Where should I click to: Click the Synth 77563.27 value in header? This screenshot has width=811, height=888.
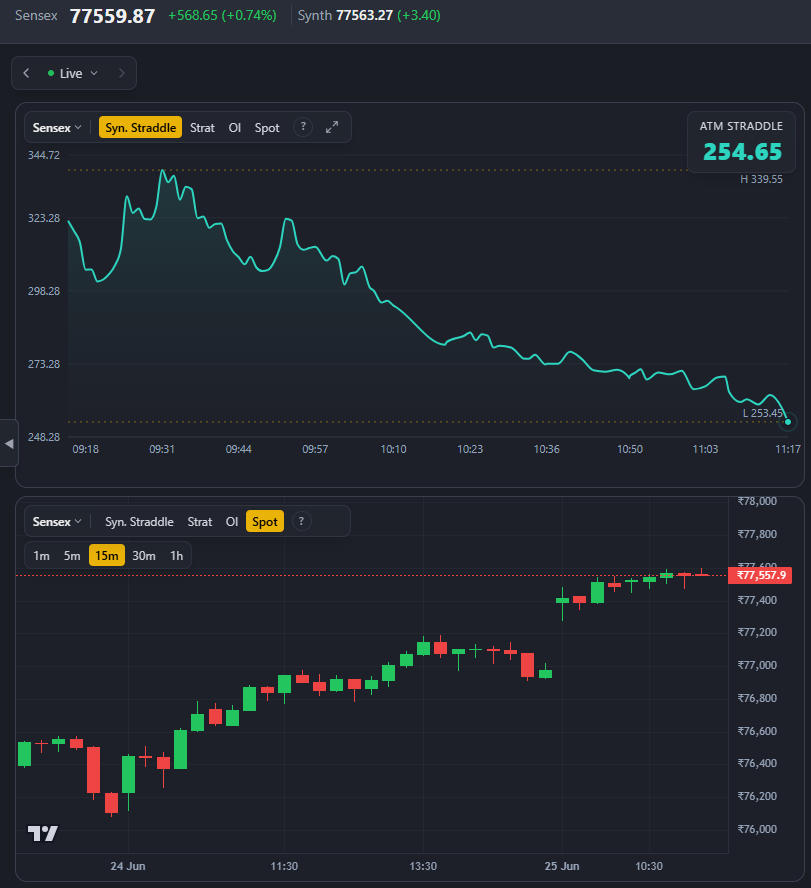[365, 15]
